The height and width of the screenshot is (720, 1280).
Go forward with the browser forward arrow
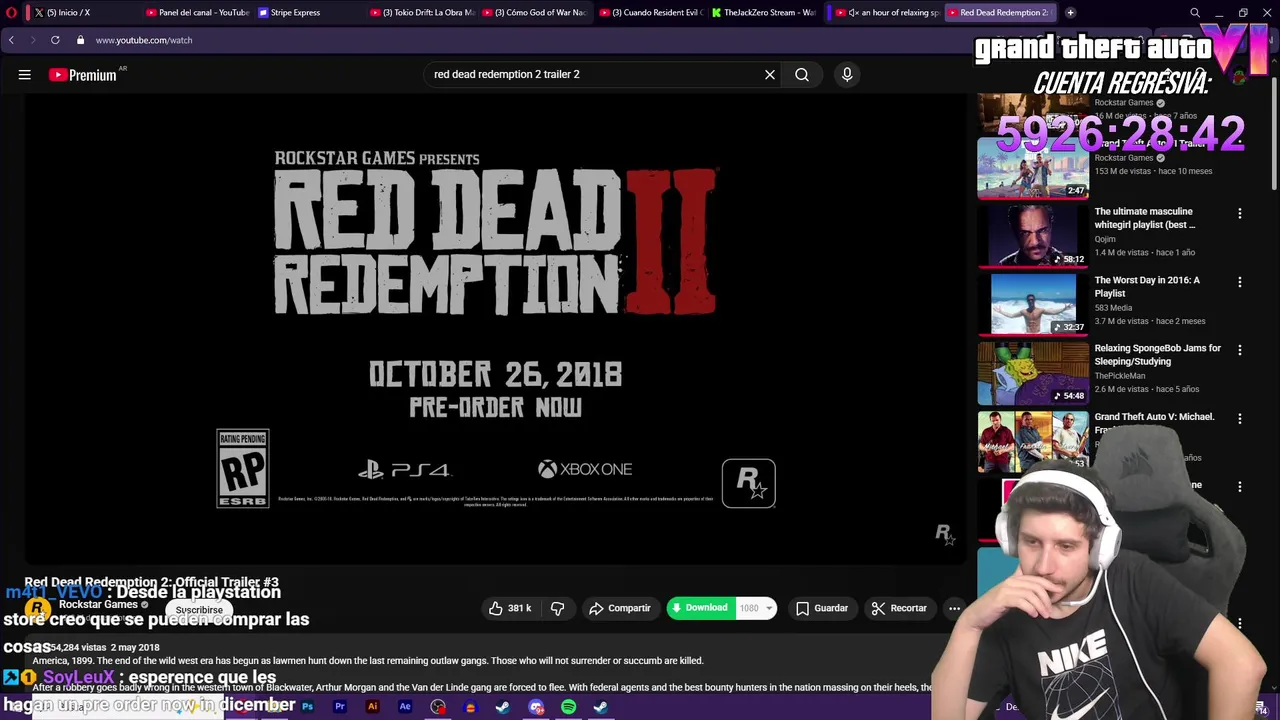click(33, 40)
